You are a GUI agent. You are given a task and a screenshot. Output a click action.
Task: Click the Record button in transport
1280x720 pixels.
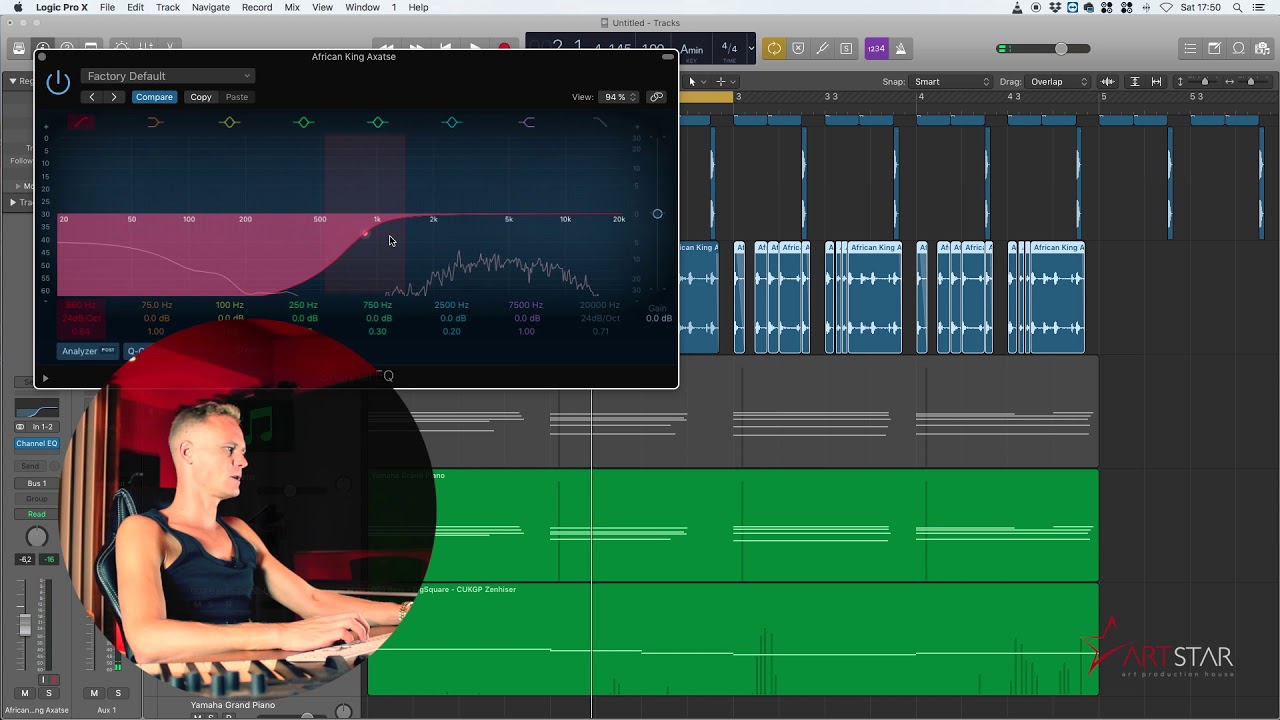pyautogui.click(x=504, y=47)
